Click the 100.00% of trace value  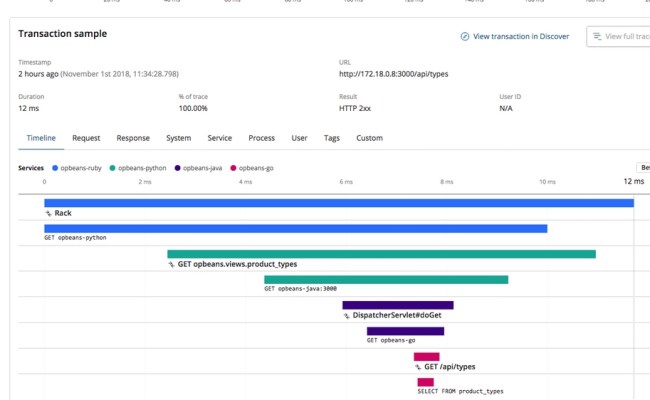193,109
